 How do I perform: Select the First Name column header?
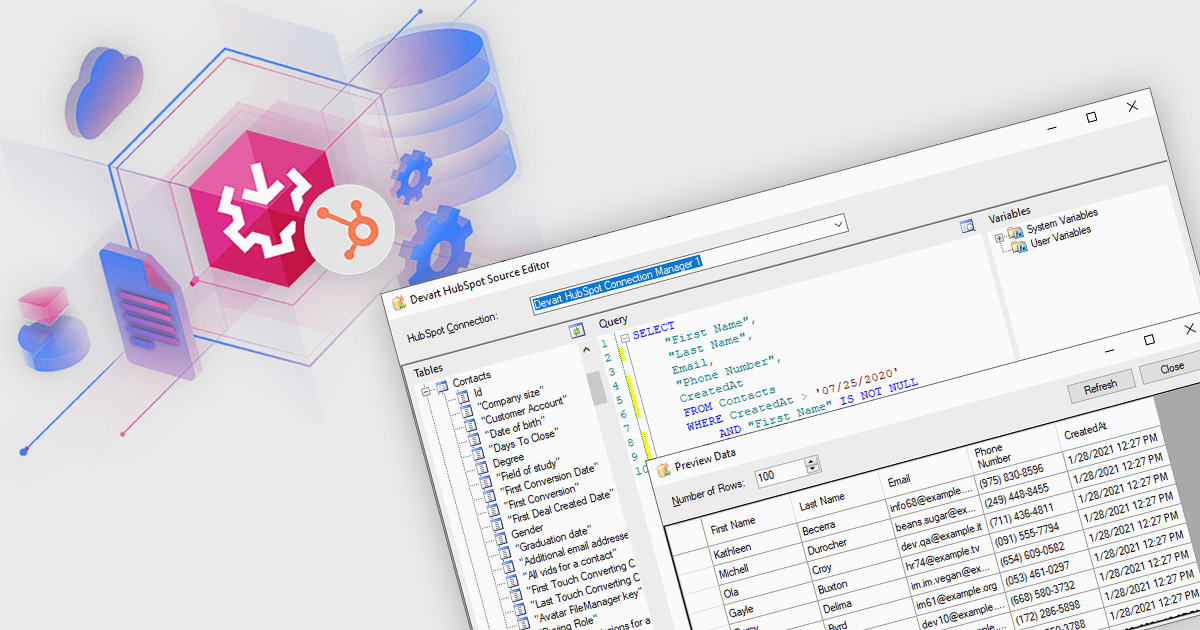(x=732, y=524)
